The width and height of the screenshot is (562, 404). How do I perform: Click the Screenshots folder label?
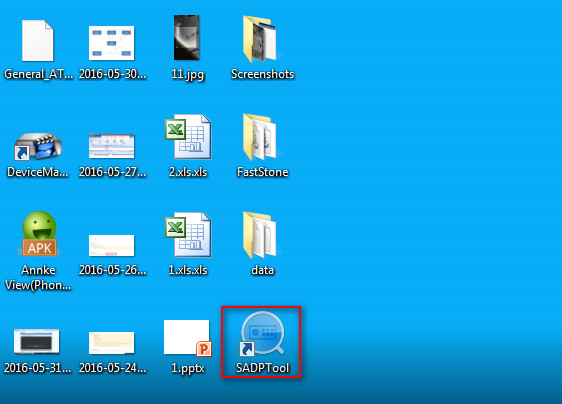[263, 74]
